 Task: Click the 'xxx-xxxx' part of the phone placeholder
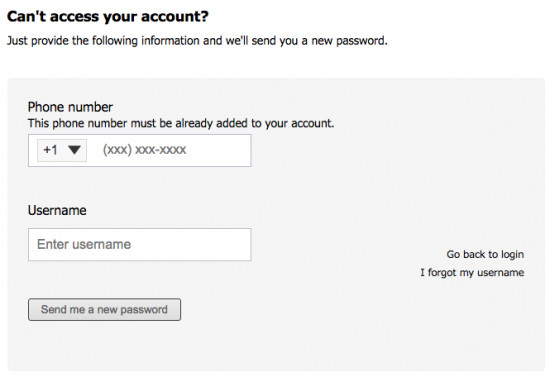pos(161,150)
